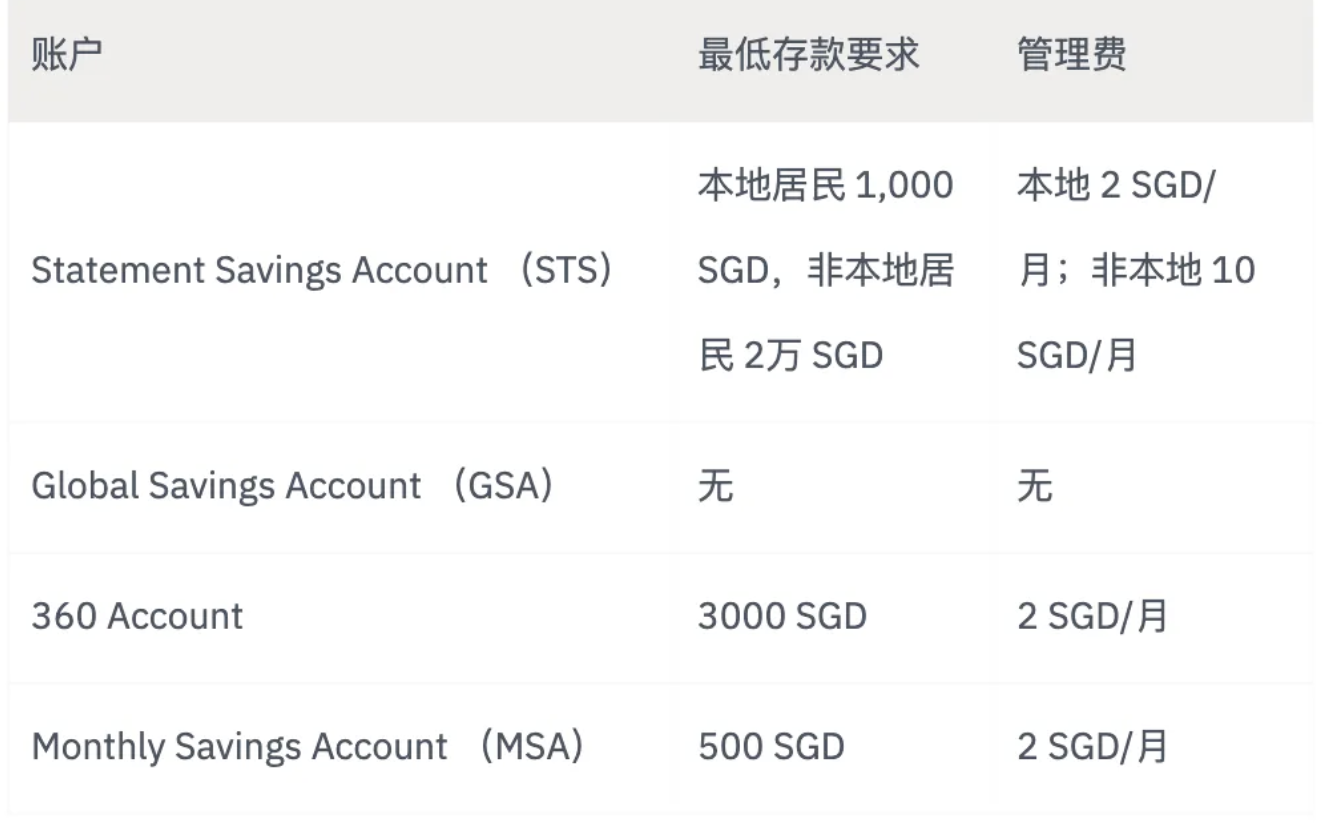Click the 500 SGD deposit cell
The width and height of the screenshot is (1322, 830).
[771, 747]
